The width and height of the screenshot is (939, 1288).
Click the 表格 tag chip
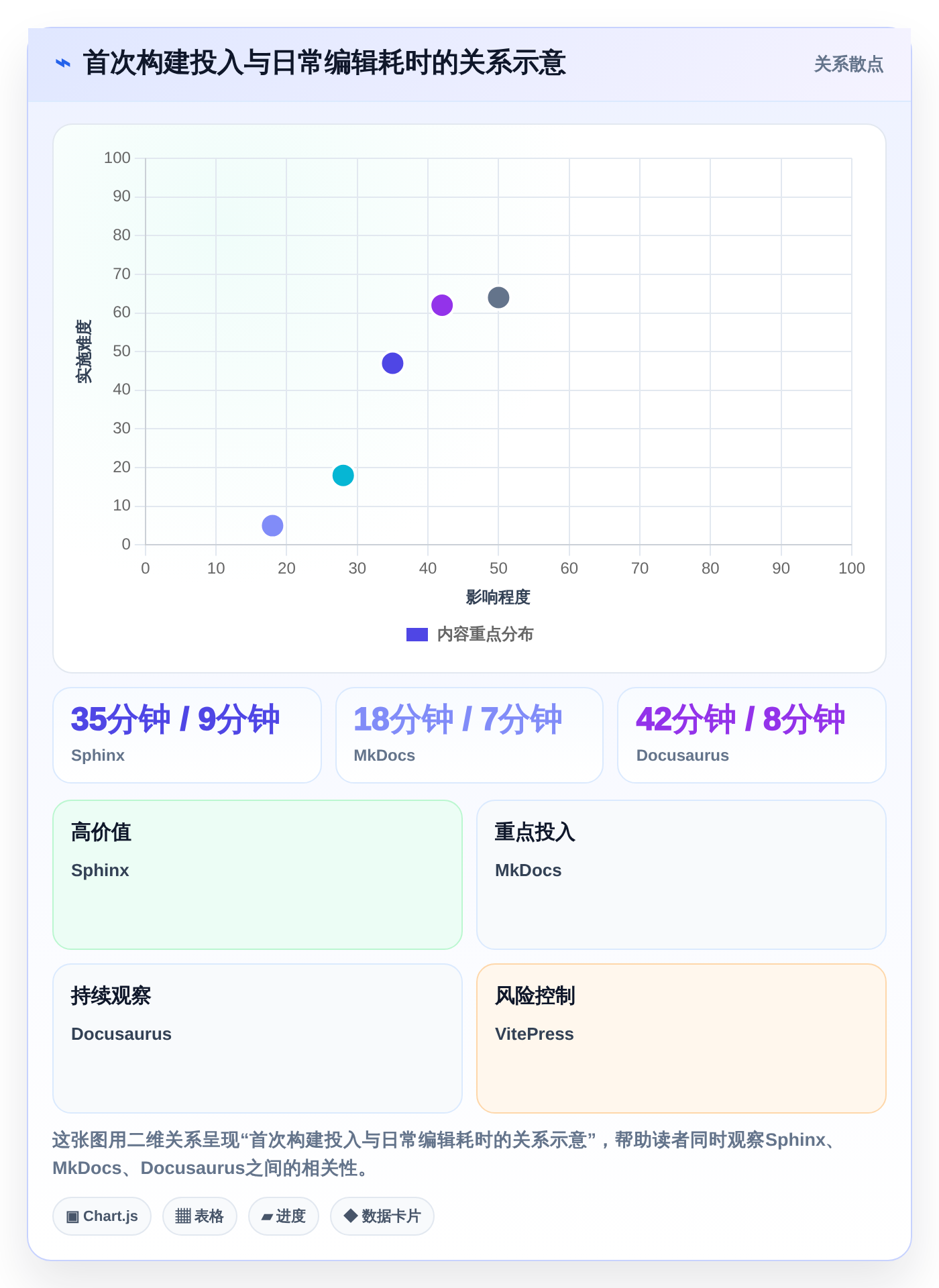tap(200, 1216)
